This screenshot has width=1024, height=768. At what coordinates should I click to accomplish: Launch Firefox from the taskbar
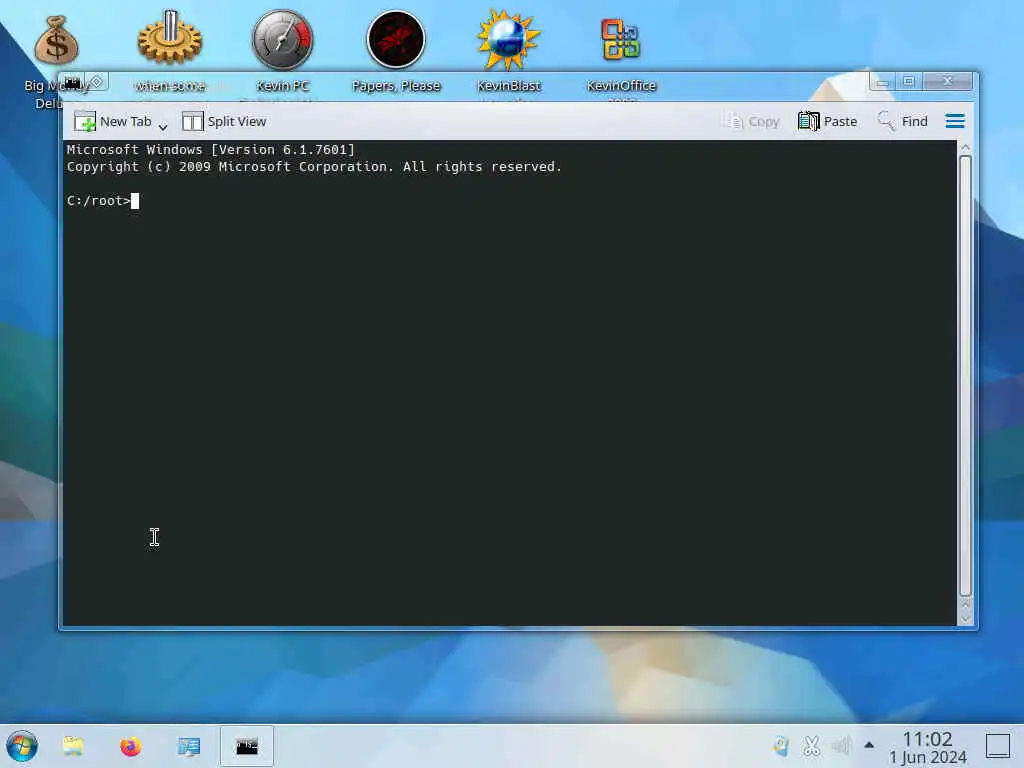point(131,746)
